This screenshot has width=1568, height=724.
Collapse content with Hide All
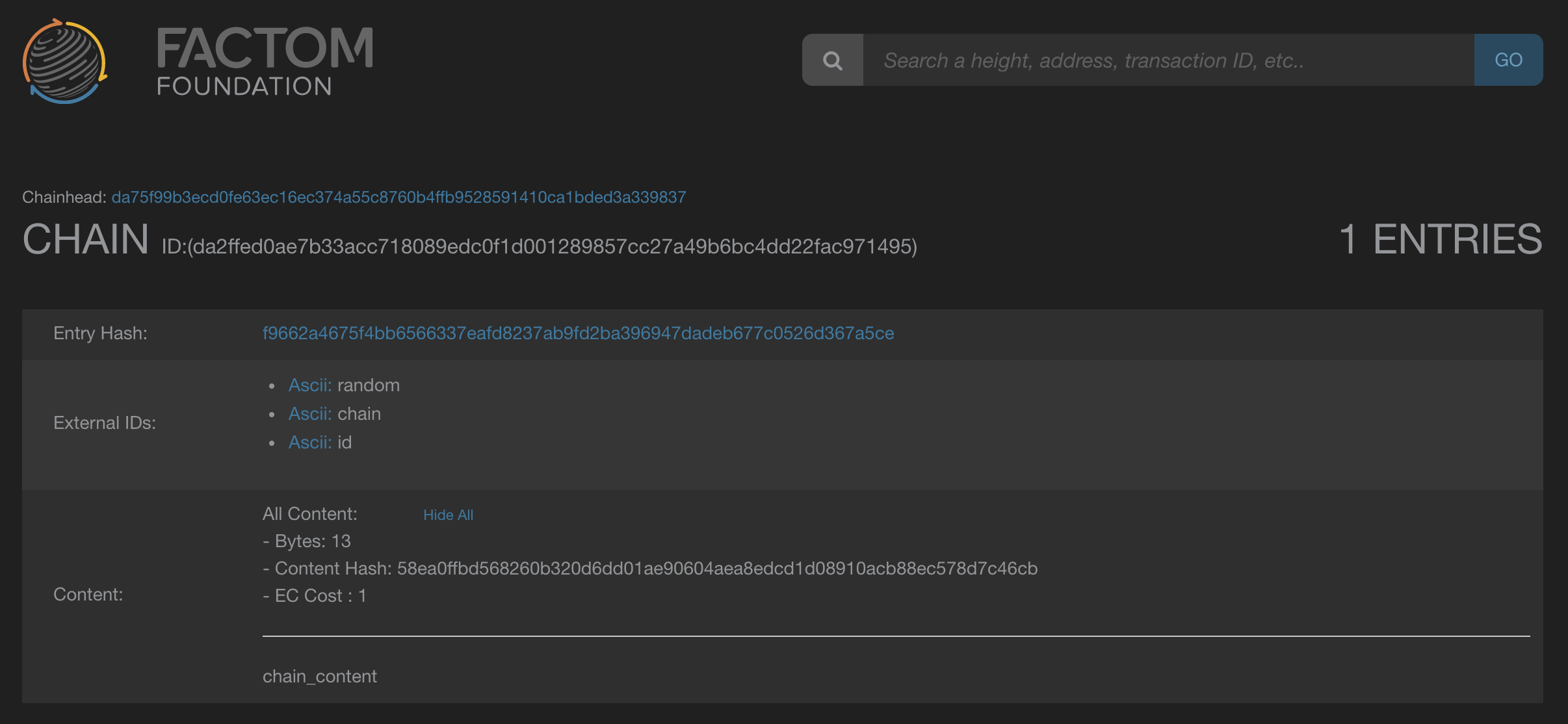pos(448,515)
